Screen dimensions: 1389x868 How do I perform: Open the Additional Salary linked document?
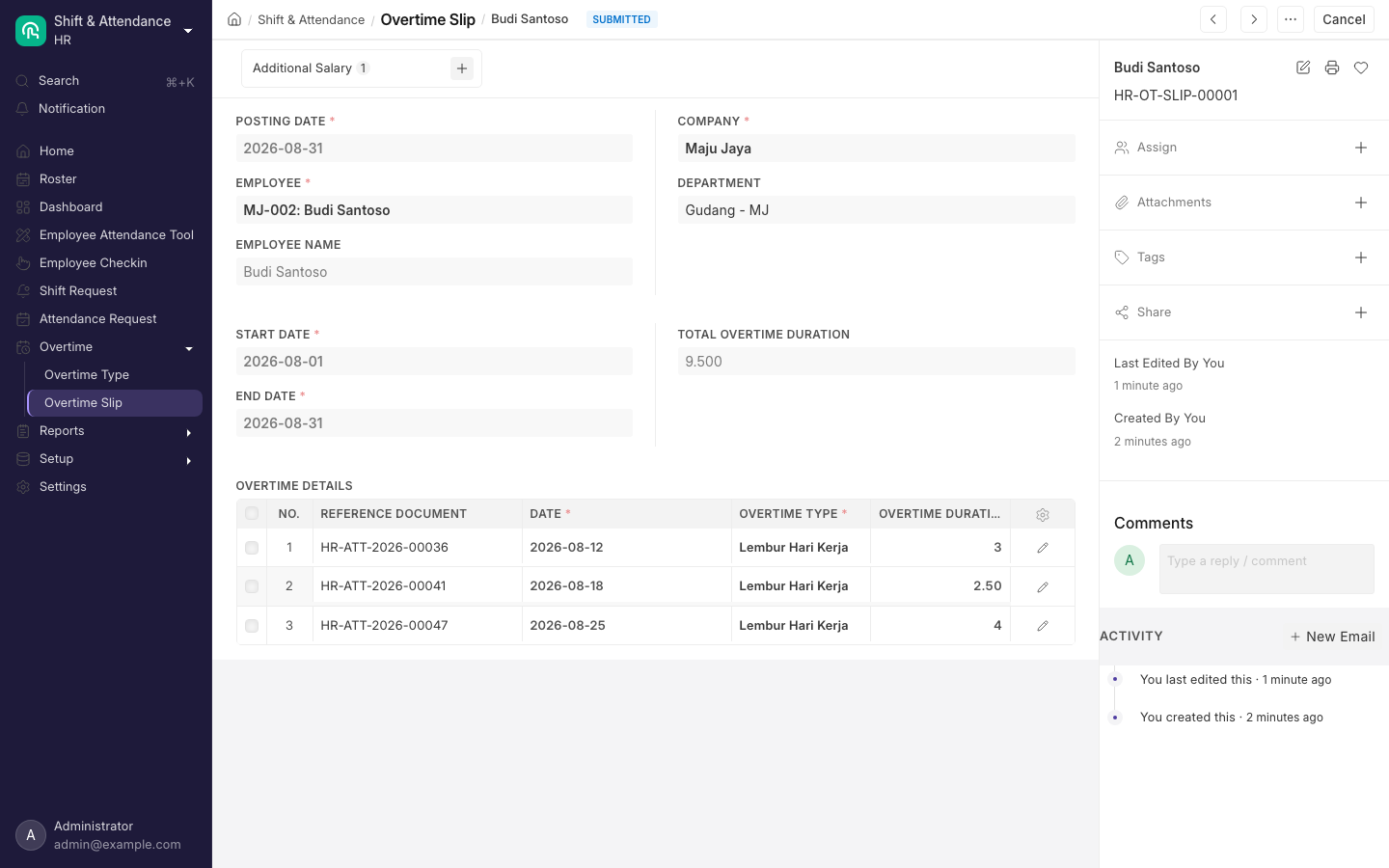(x=302, y=68)
